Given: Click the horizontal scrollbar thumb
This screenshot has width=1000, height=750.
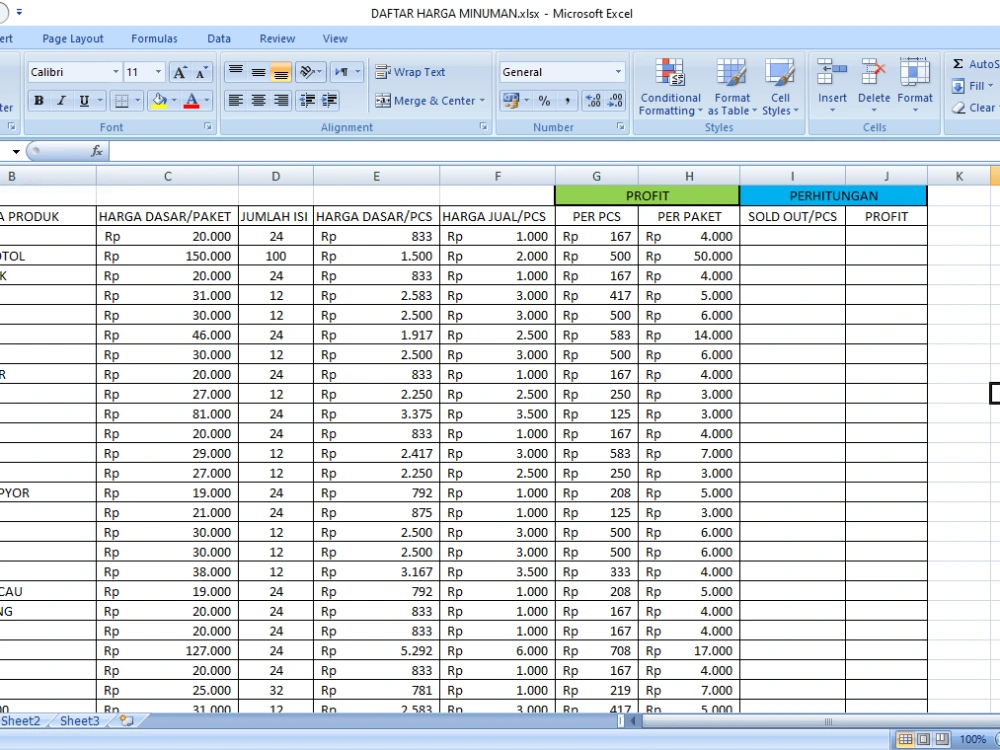Looking at the screenshot, I should tap(828, 721).
